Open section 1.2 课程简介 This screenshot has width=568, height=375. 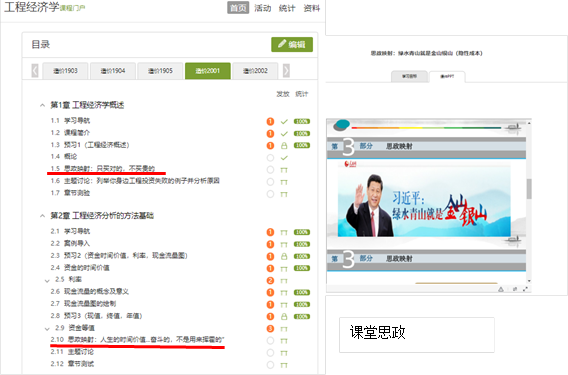click(x=70, y=133)
